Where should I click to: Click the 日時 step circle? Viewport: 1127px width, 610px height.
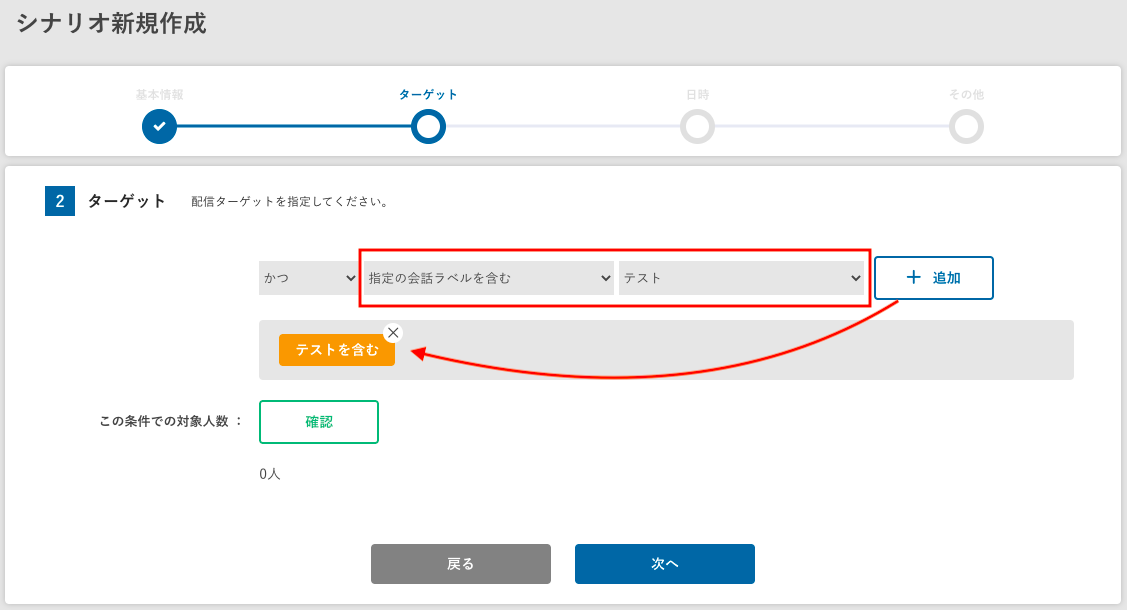click(697, 127)
